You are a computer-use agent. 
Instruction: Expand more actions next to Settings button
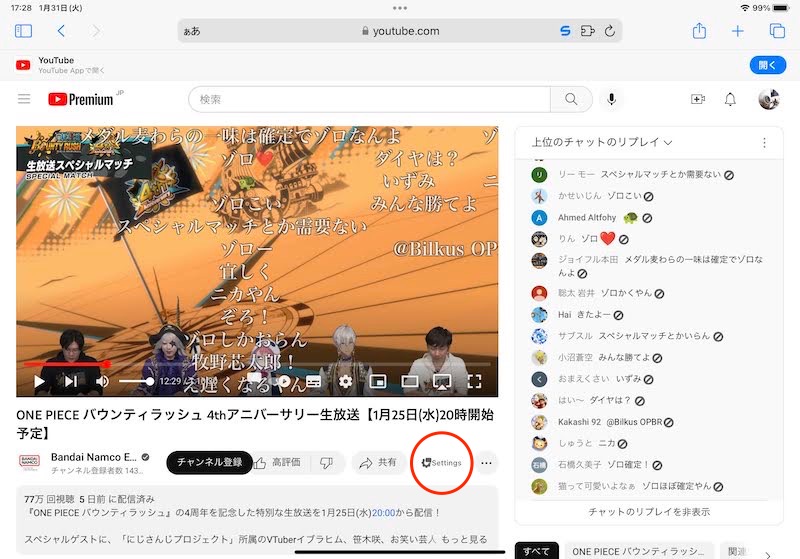click(x=487, y=463)
